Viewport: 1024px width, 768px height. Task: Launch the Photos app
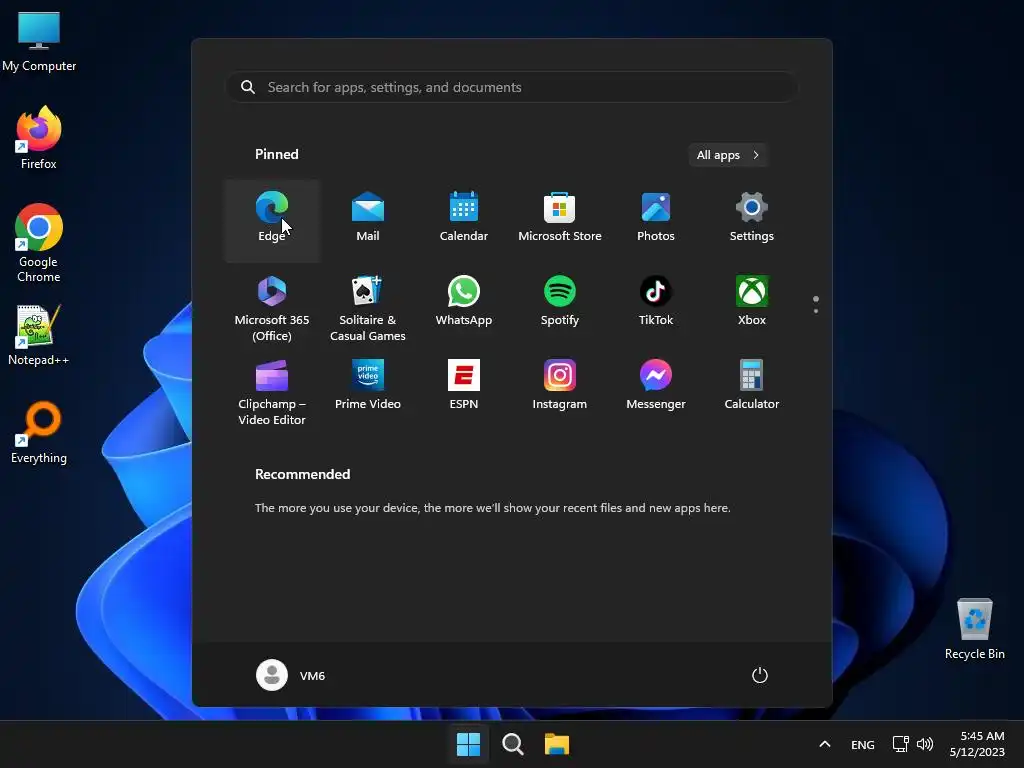656,220
